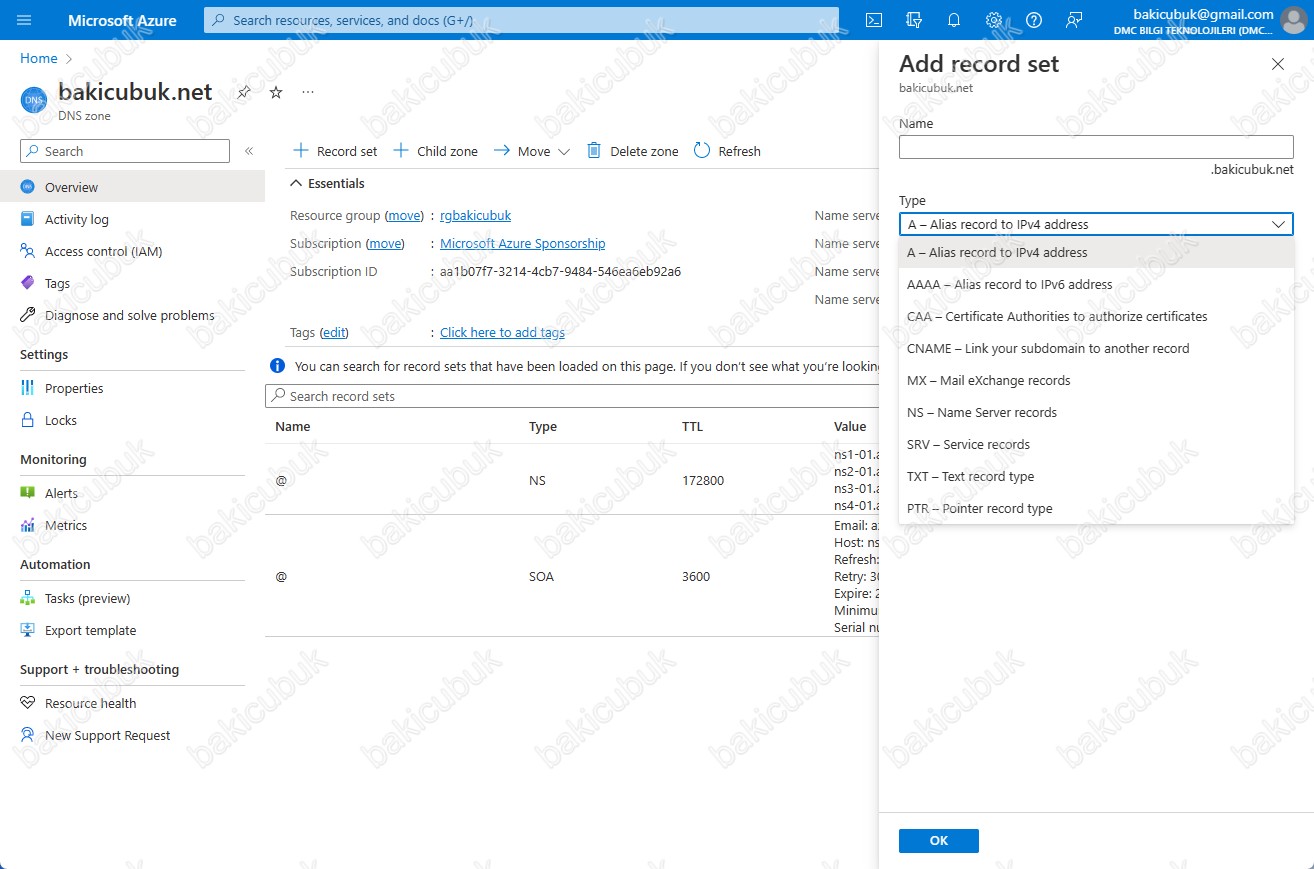The image size is (1314, 869).
Task: Add bakicubuk.net to favorites star
Action: 276,92
